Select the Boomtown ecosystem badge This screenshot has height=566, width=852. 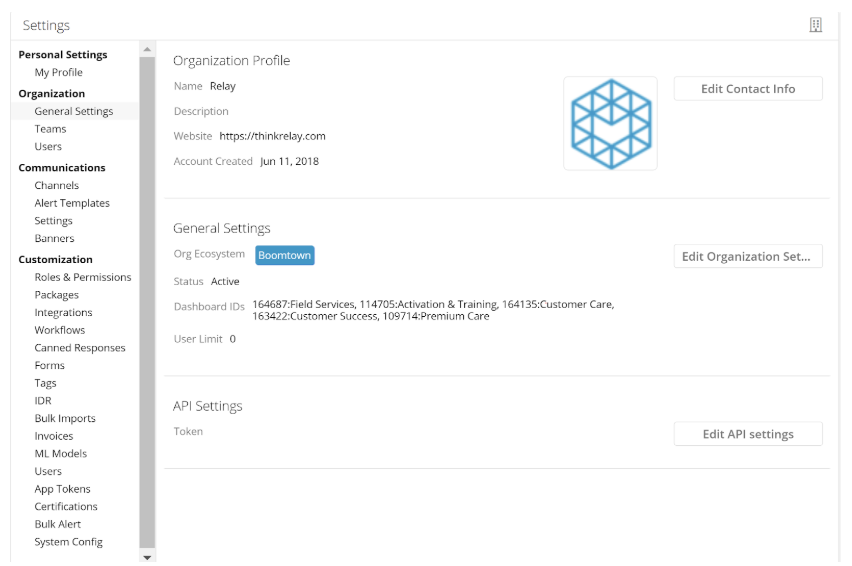(x=285, y=255)
